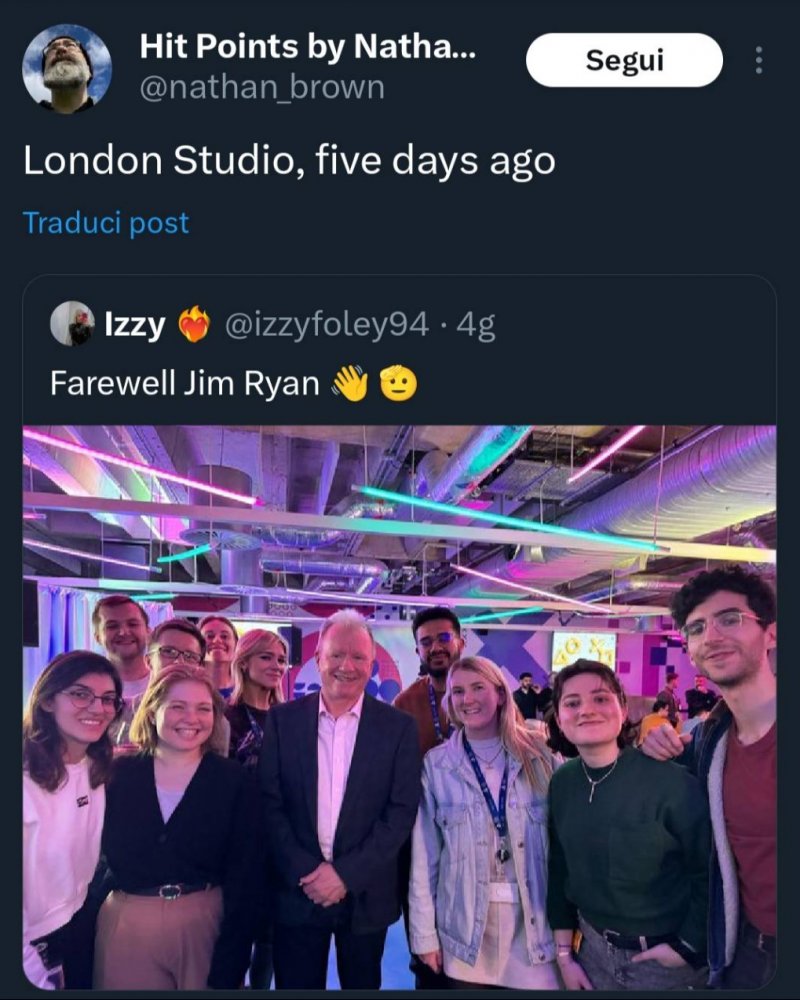Open the @izzyfoley94 handle
800x1000 pixels.
coord(328,325)
